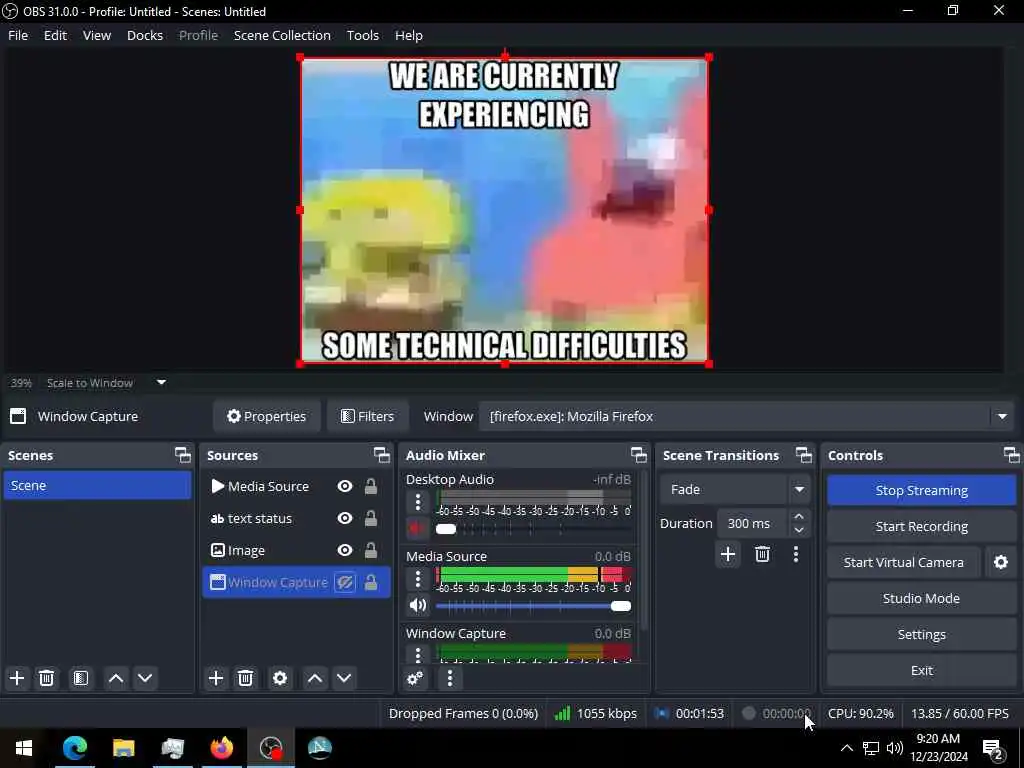
Task: Open scene filters icon in Scenes panel
Action: tap(81, 678)
